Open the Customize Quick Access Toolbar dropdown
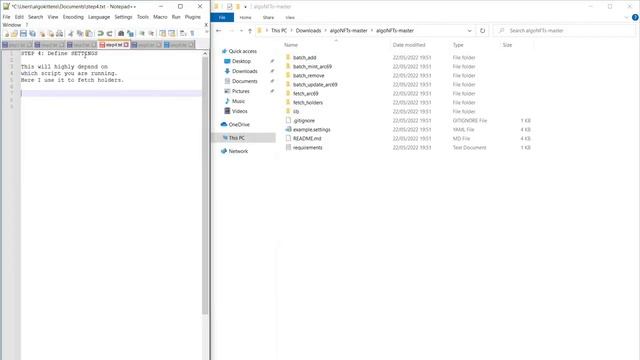The image size is (640, 360). point(245,7)
